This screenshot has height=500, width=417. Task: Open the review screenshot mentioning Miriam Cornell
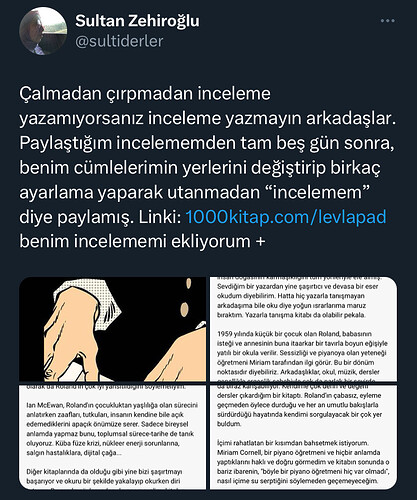303,437
